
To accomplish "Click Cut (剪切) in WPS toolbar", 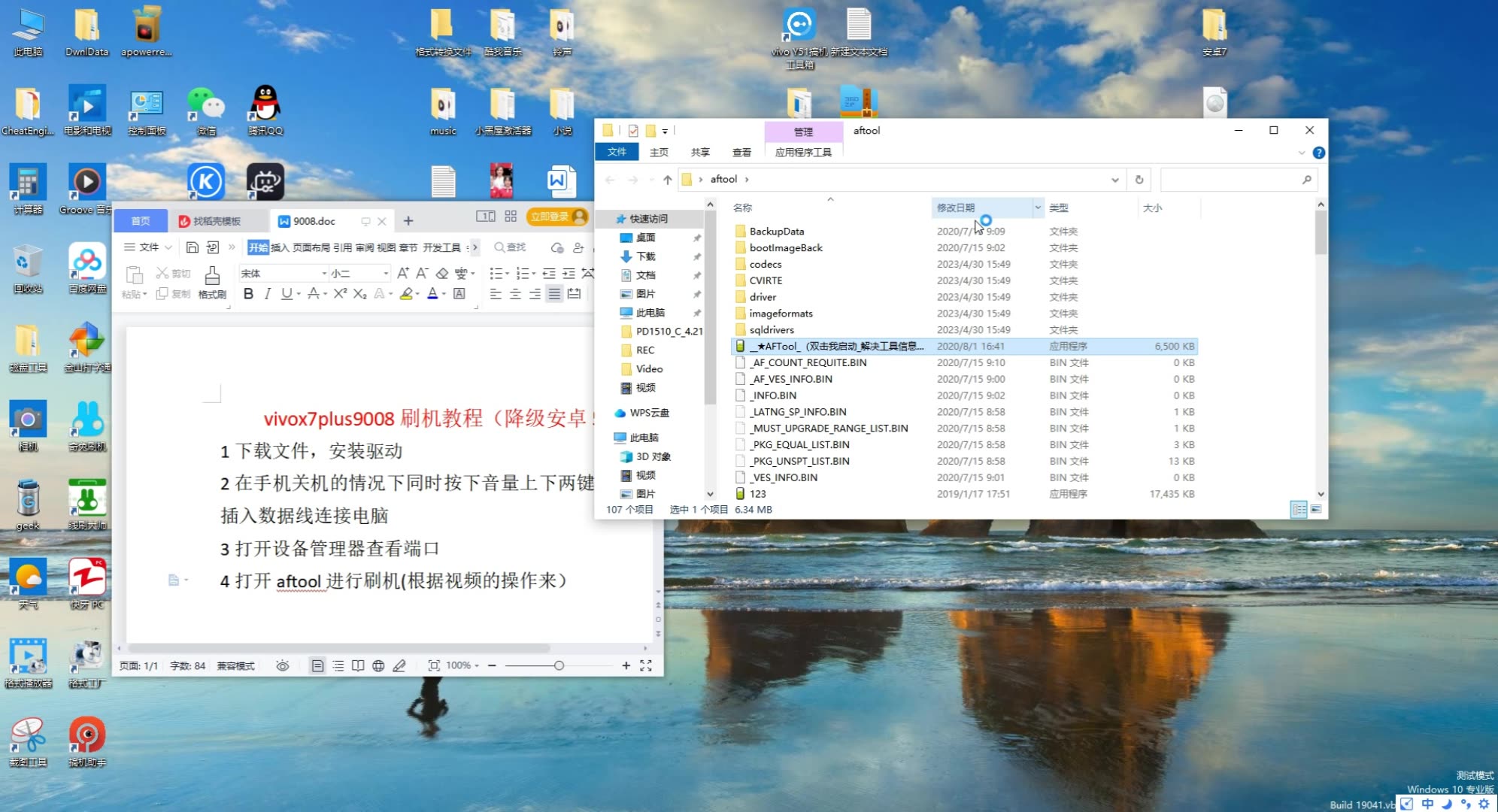I will (173, 273).
